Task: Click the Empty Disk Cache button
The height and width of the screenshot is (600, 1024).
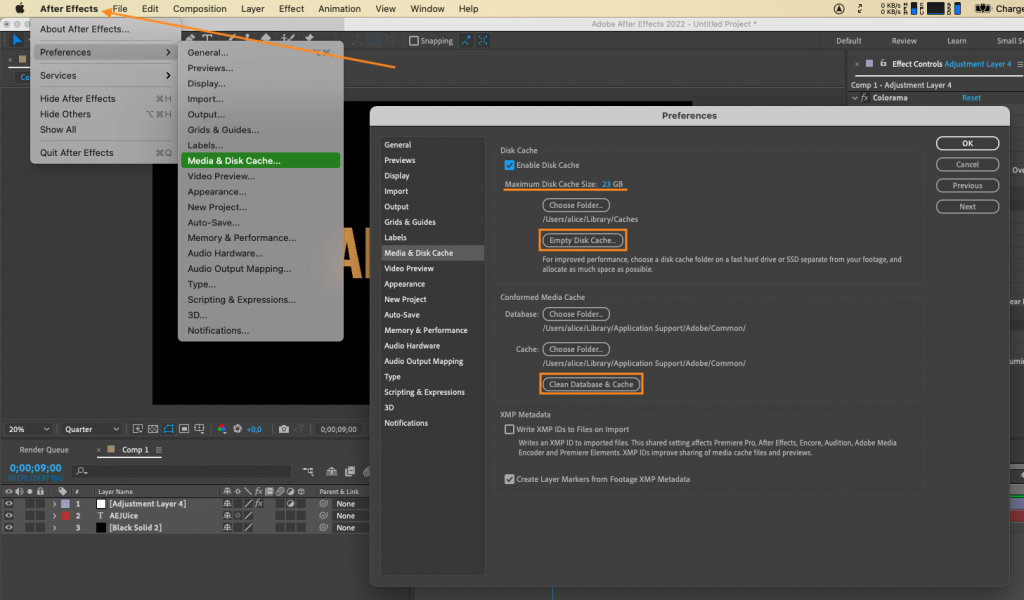Action: coord(583,240)
